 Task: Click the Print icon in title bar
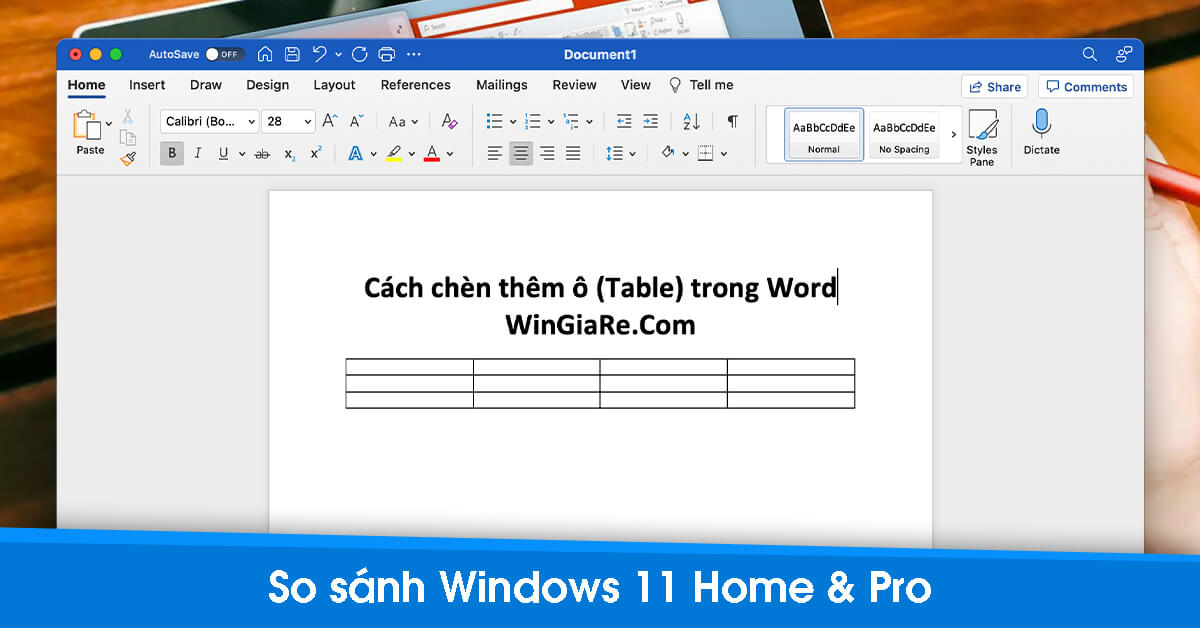point(387,54)
